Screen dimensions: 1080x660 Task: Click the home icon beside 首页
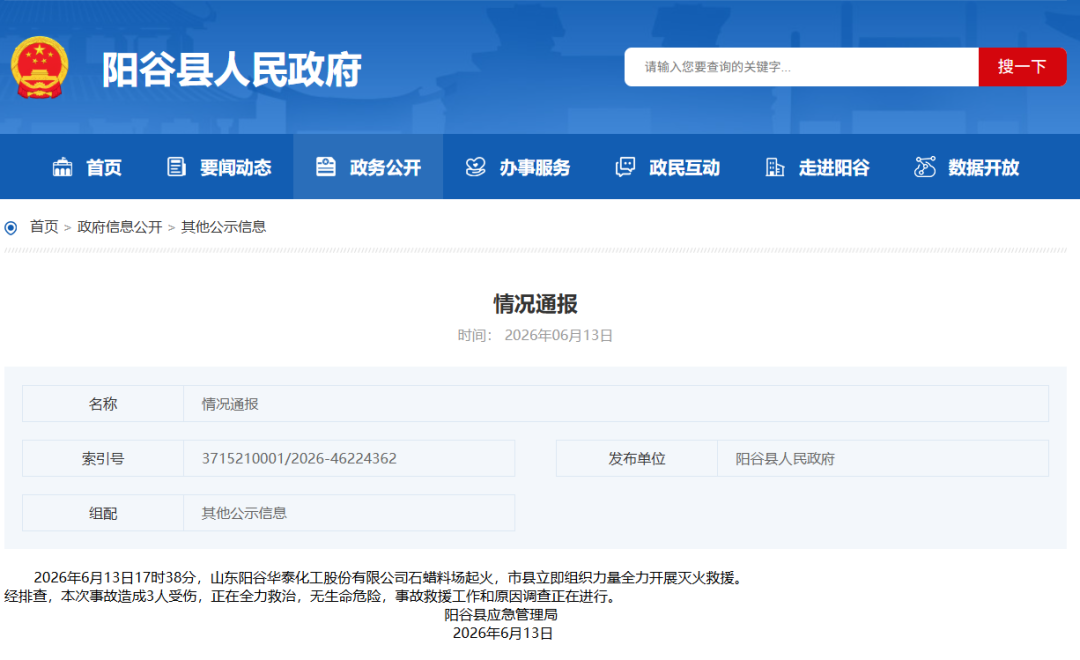63,167
